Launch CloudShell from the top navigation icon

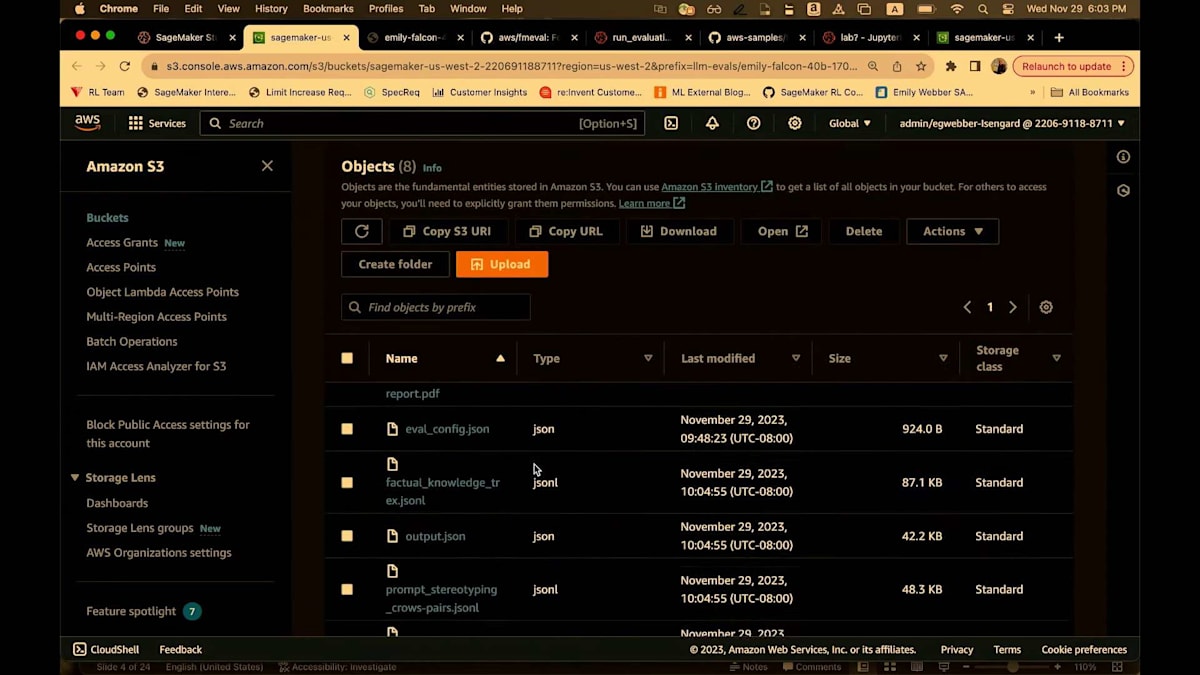coord(671,123)
